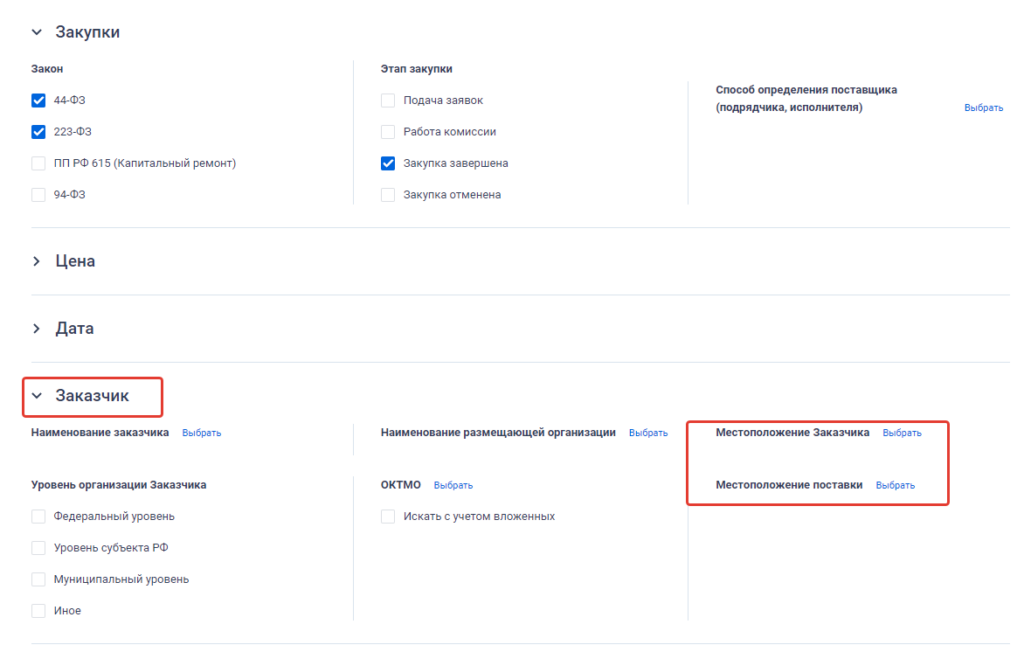Click Выбрать for Способ определения поставщика
1024x645 pixels.
point(983,107)
